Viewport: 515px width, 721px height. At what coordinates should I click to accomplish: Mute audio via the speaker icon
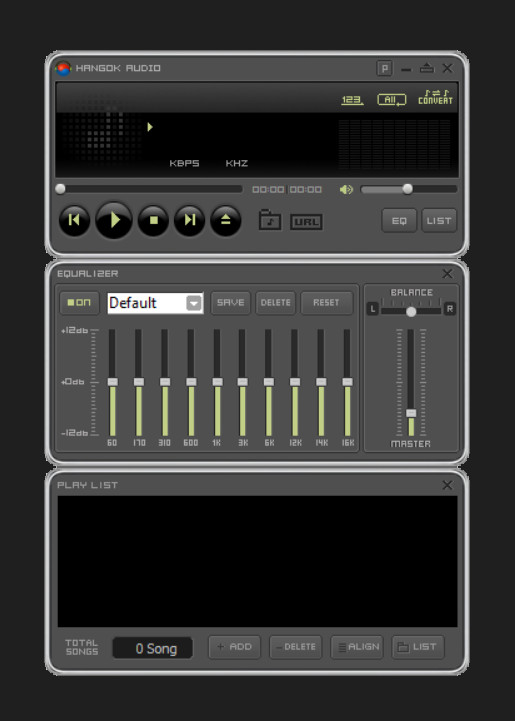[346, 189]
